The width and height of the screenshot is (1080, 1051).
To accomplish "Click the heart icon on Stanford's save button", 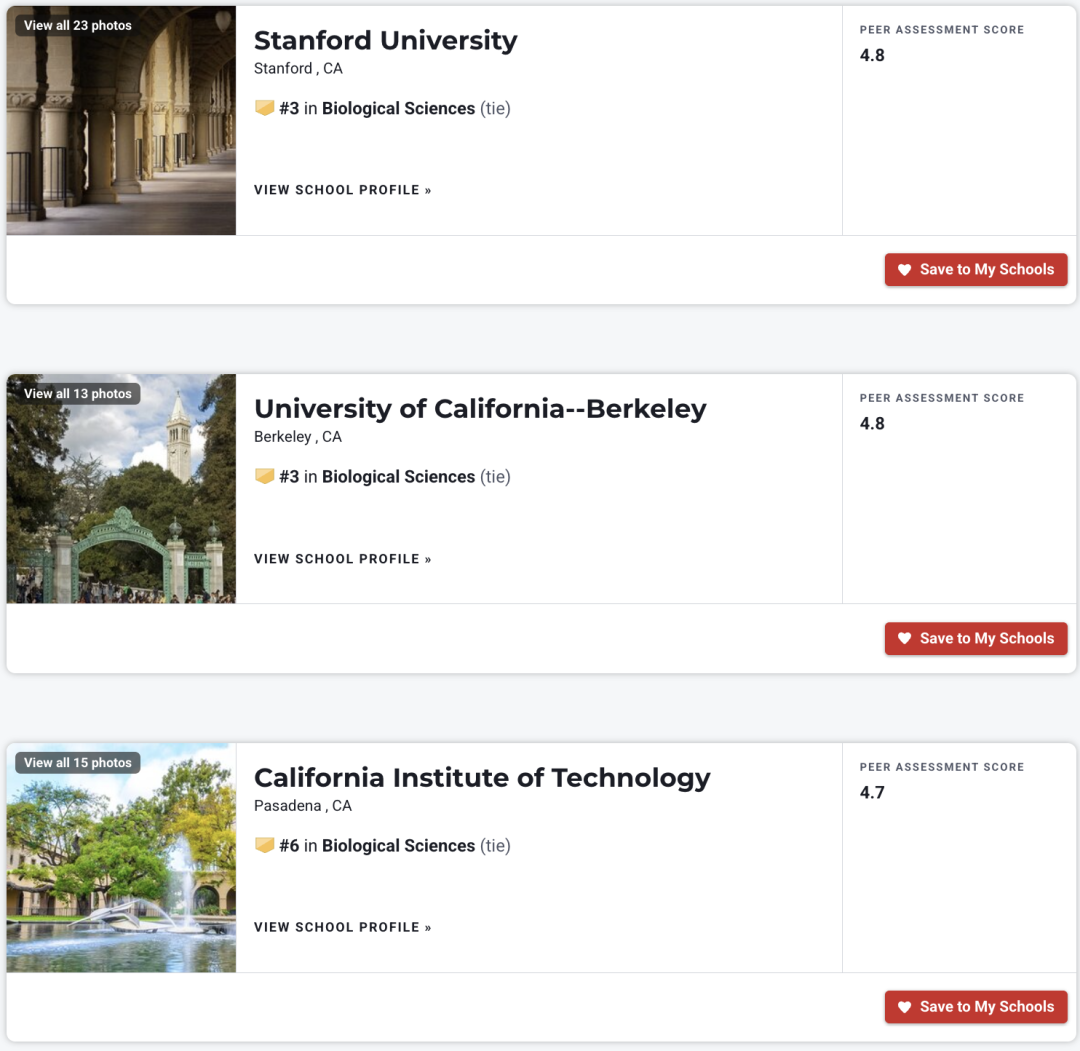I will click(x=904, y=270).
